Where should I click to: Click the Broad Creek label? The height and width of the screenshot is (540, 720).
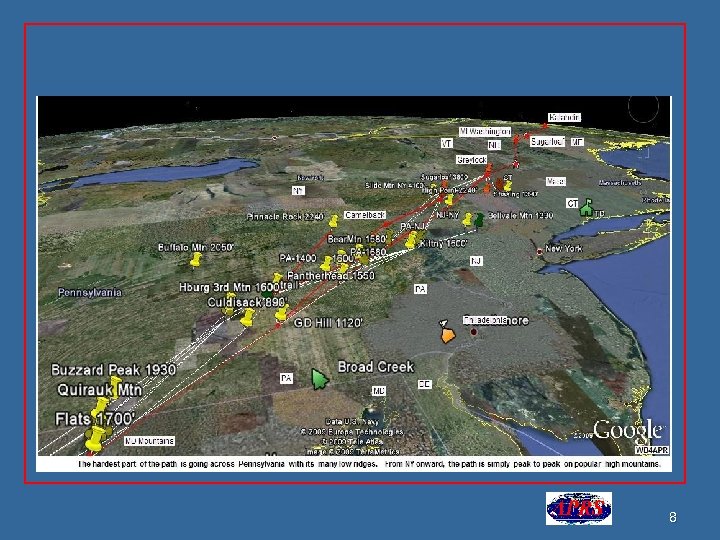pos(376,367)
